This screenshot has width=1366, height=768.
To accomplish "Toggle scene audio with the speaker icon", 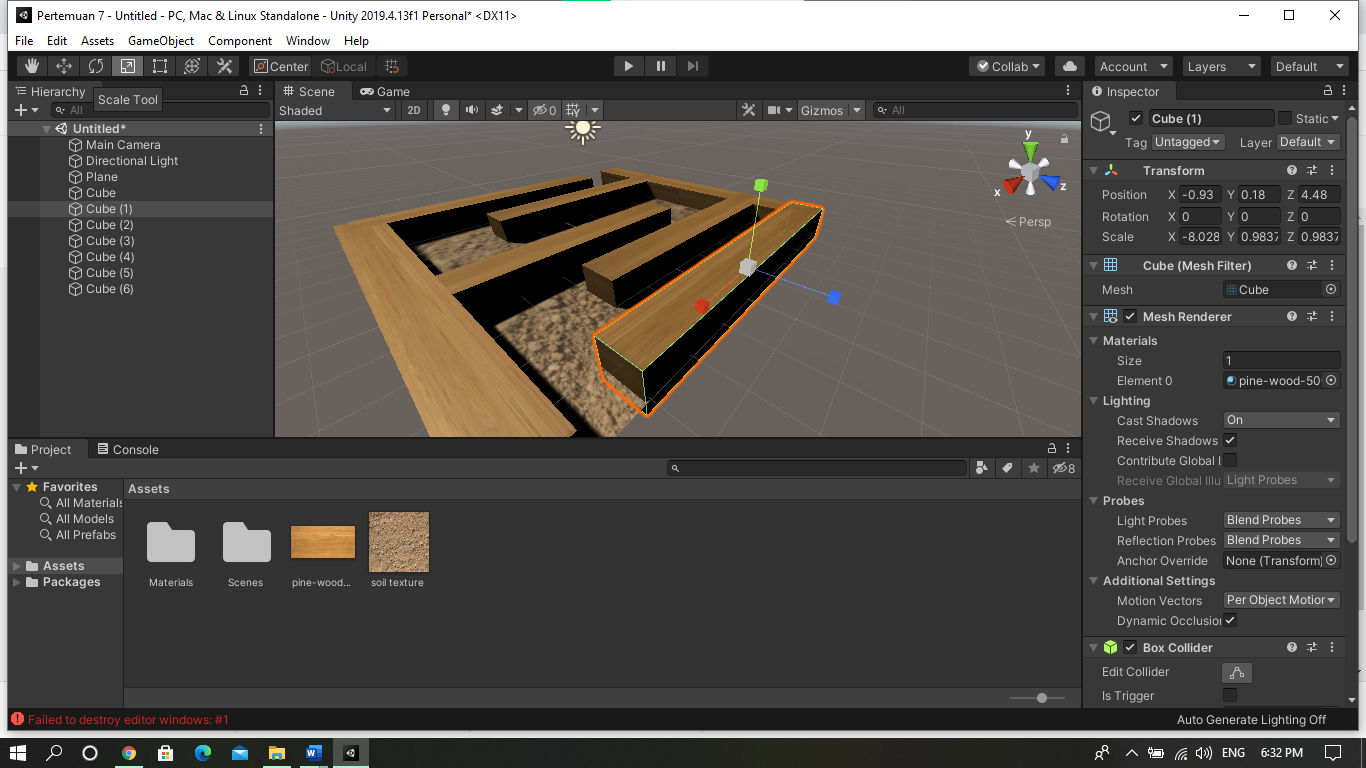I will [470, 110].
